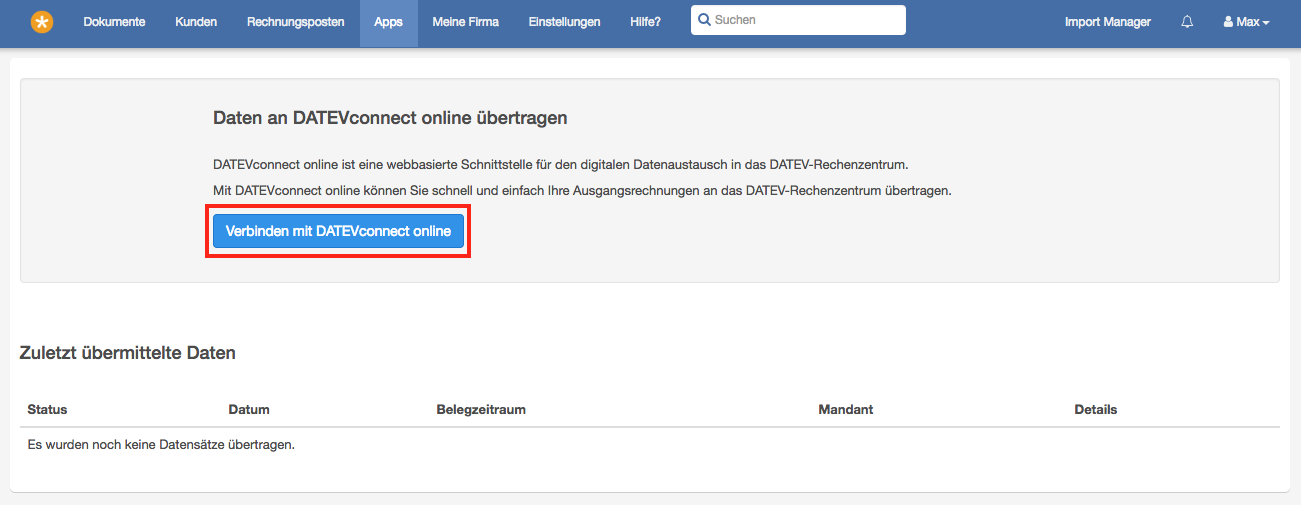Click the Datum column header
This screenshot has width=1301, height=505.
pos(249,410)
